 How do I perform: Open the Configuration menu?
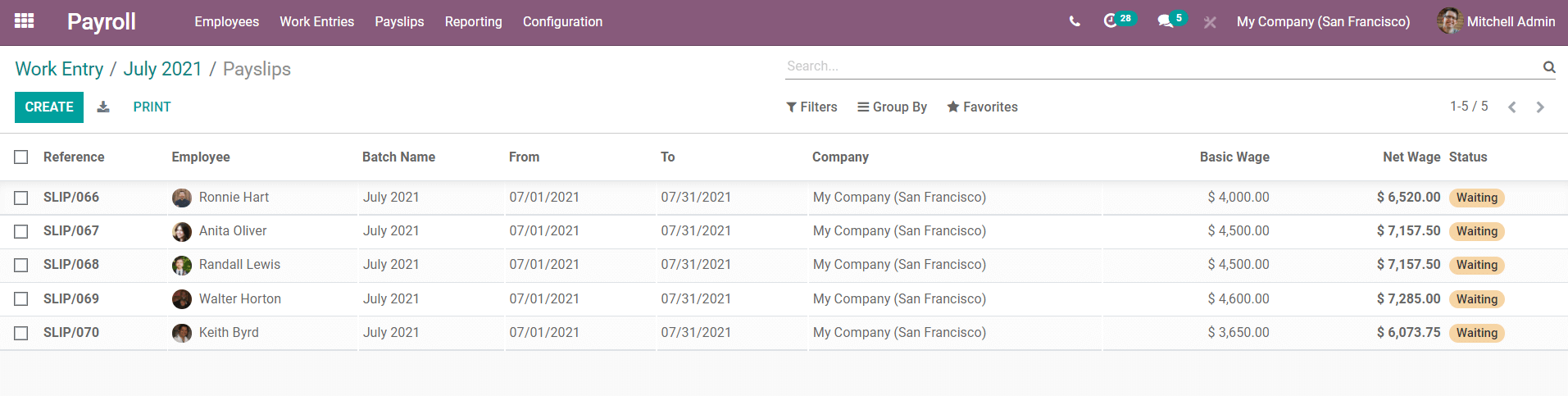tap(562, 22)
